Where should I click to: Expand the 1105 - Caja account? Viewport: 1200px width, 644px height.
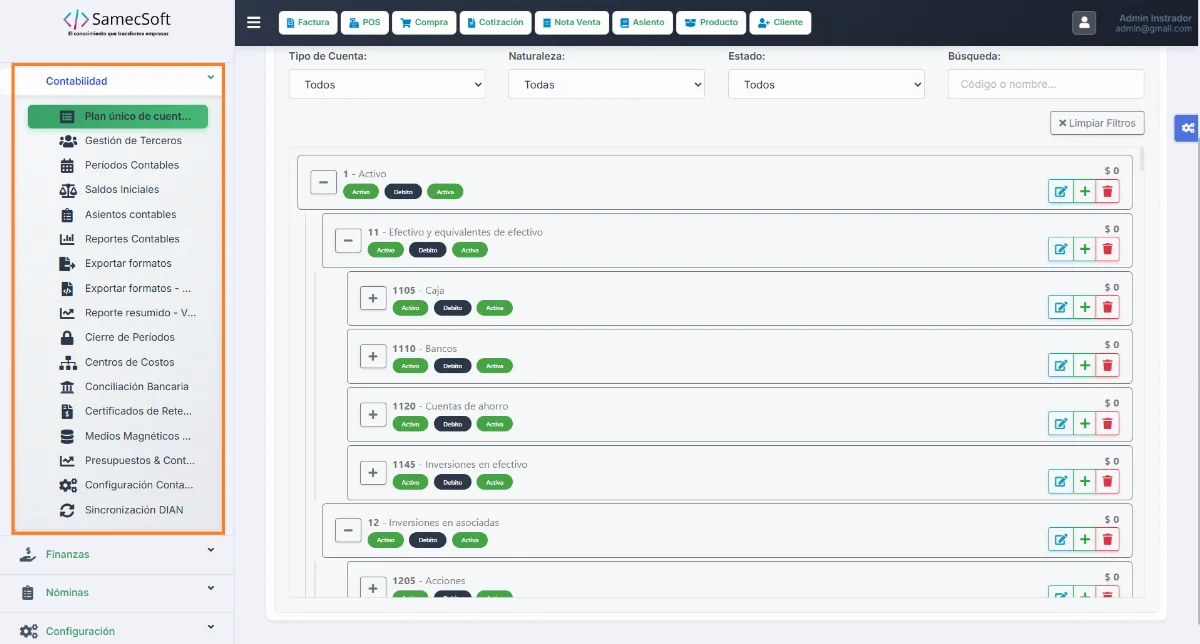373,298
